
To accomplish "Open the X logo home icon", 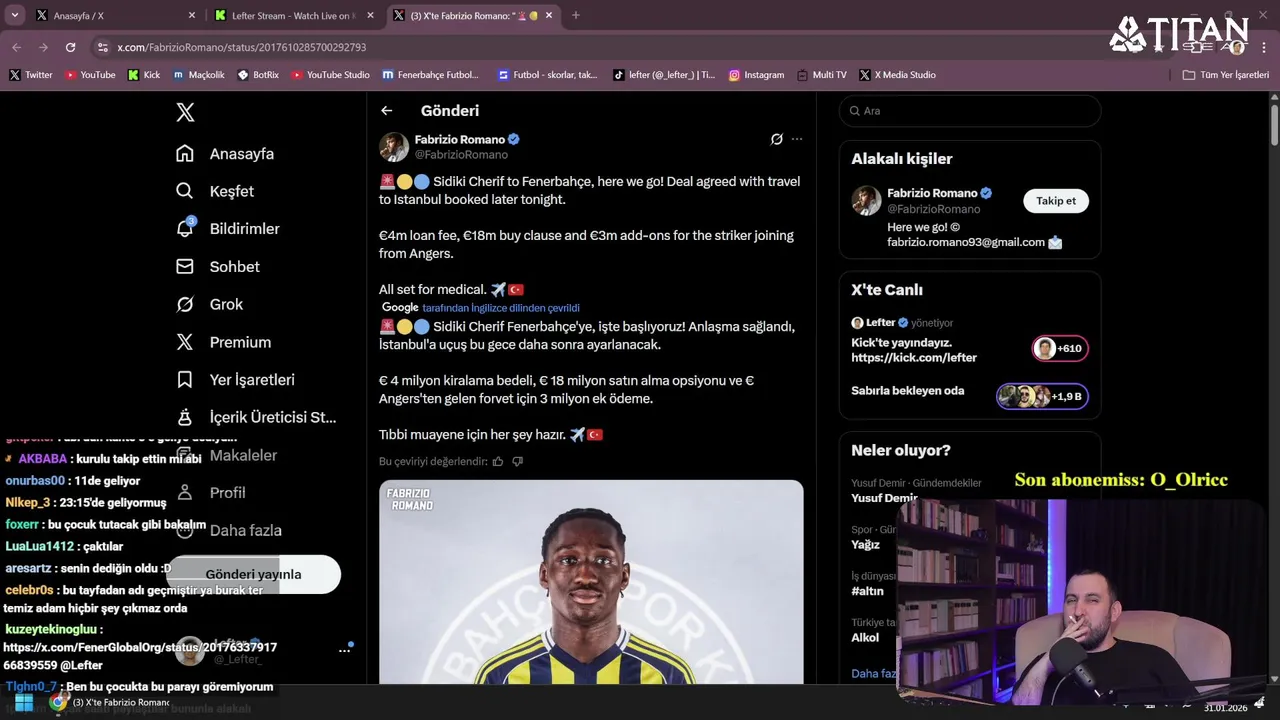I will pyautogui.click(x=185, y=112).
